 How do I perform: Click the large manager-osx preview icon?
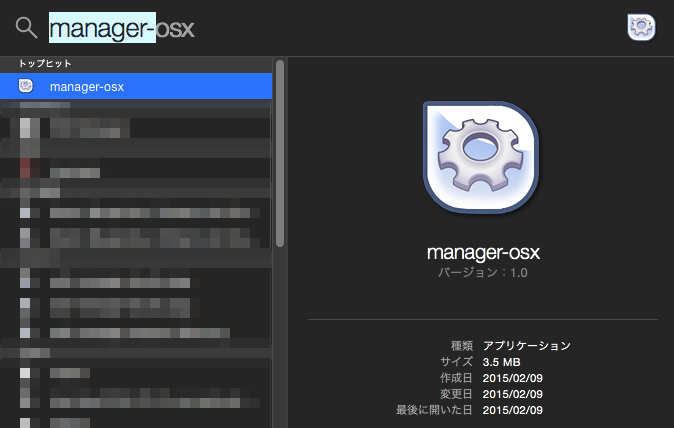pyautogui.click(x=481, y=157)
